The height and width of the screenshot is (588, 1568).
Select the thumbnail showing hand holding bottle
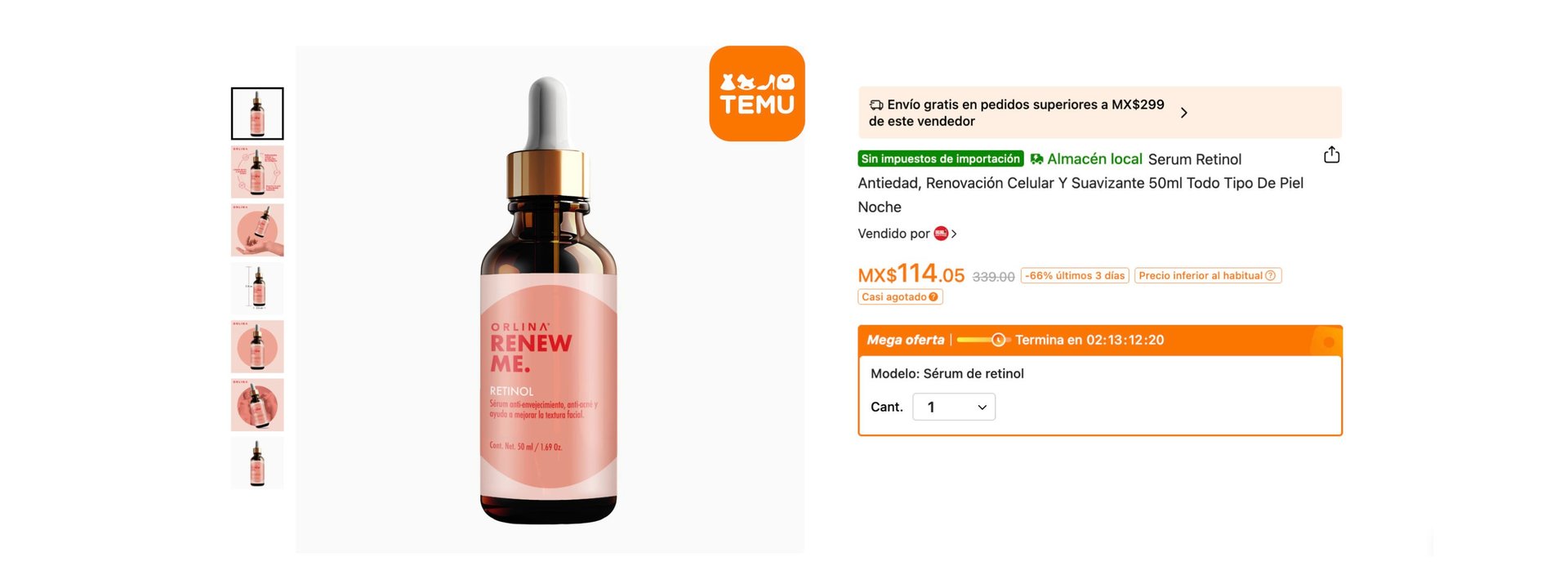tap(257, 230)
